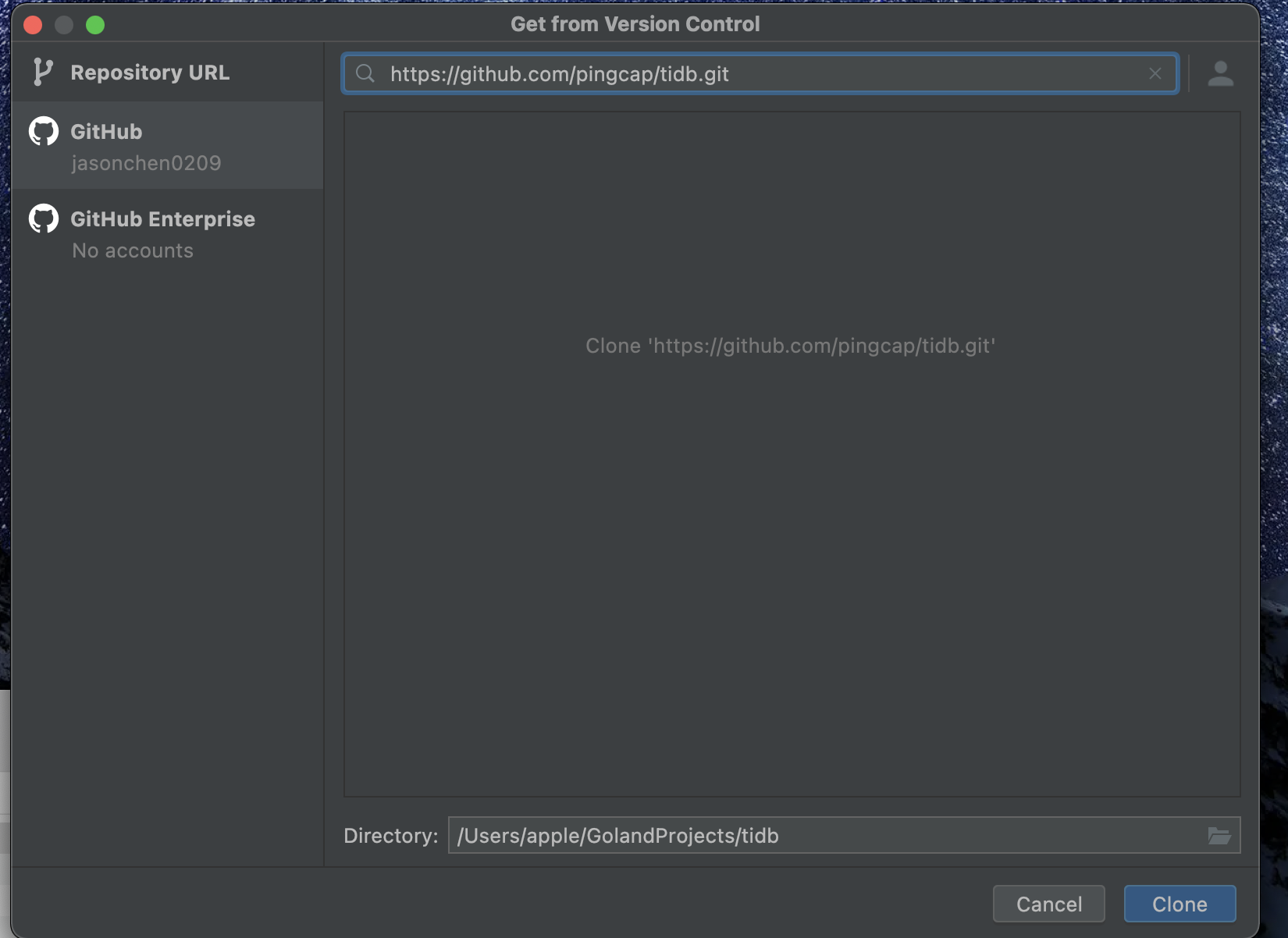Browse for directory using the folder icon
Viewport: 1288px width, 938px height.
1219,836
